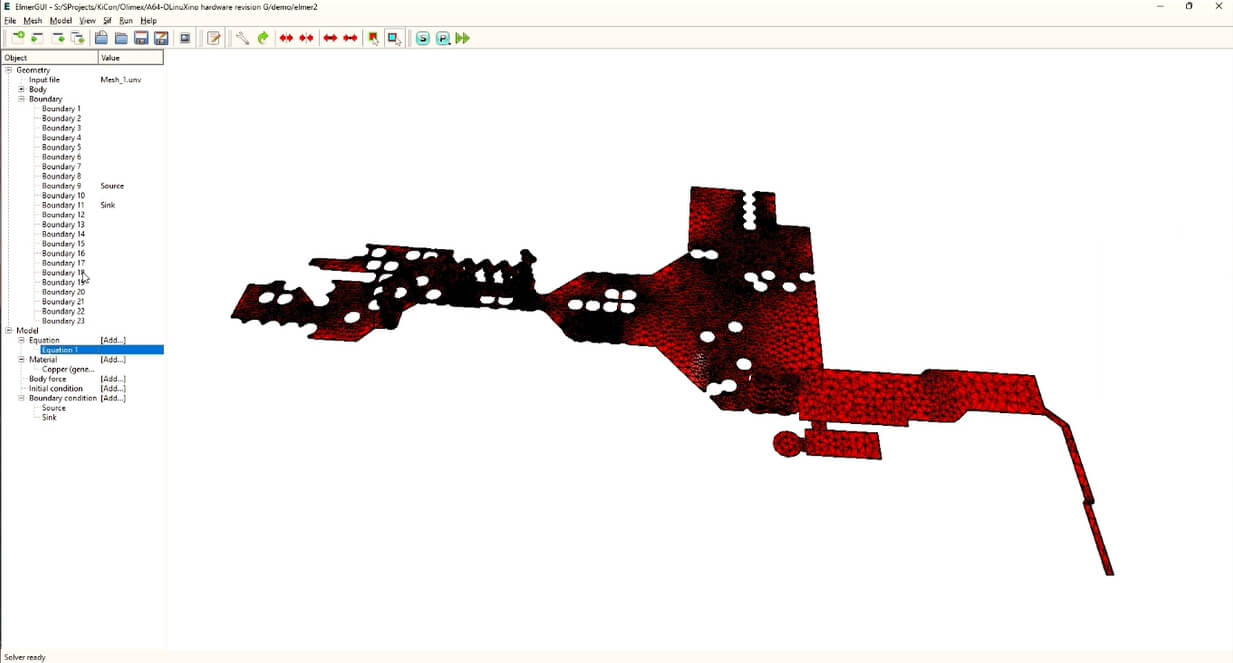Collapse the Boundary tree node
This screenshot has height=663, width=1233.
coord(21,99)
